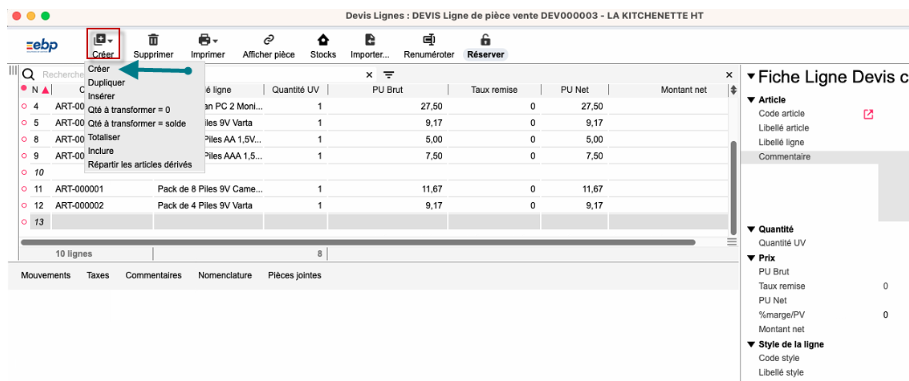This screenshot has height=381, width=909.
Task: Click the left panel grip handle icon
Action: pyautogui.click(x=13, y=71)
